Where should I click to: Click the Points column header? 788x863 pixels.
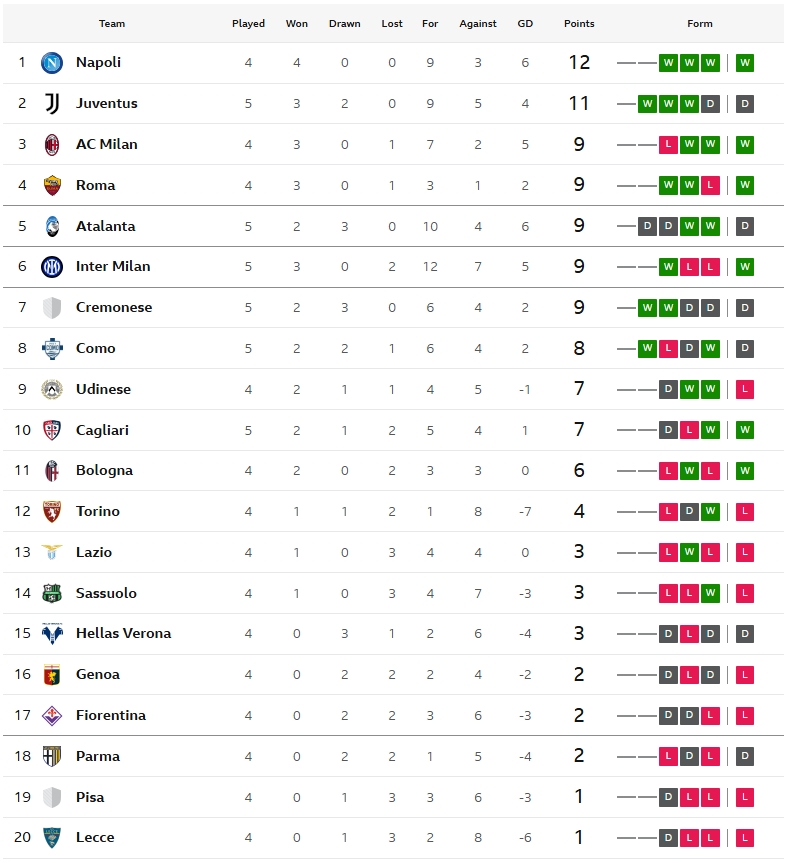[579, 24]
